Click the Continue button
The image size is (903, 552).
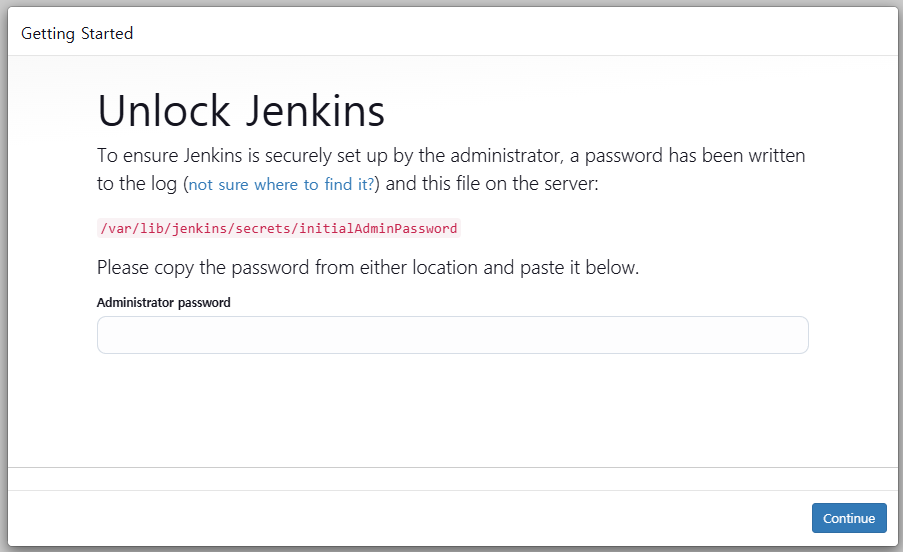point(849,518)
